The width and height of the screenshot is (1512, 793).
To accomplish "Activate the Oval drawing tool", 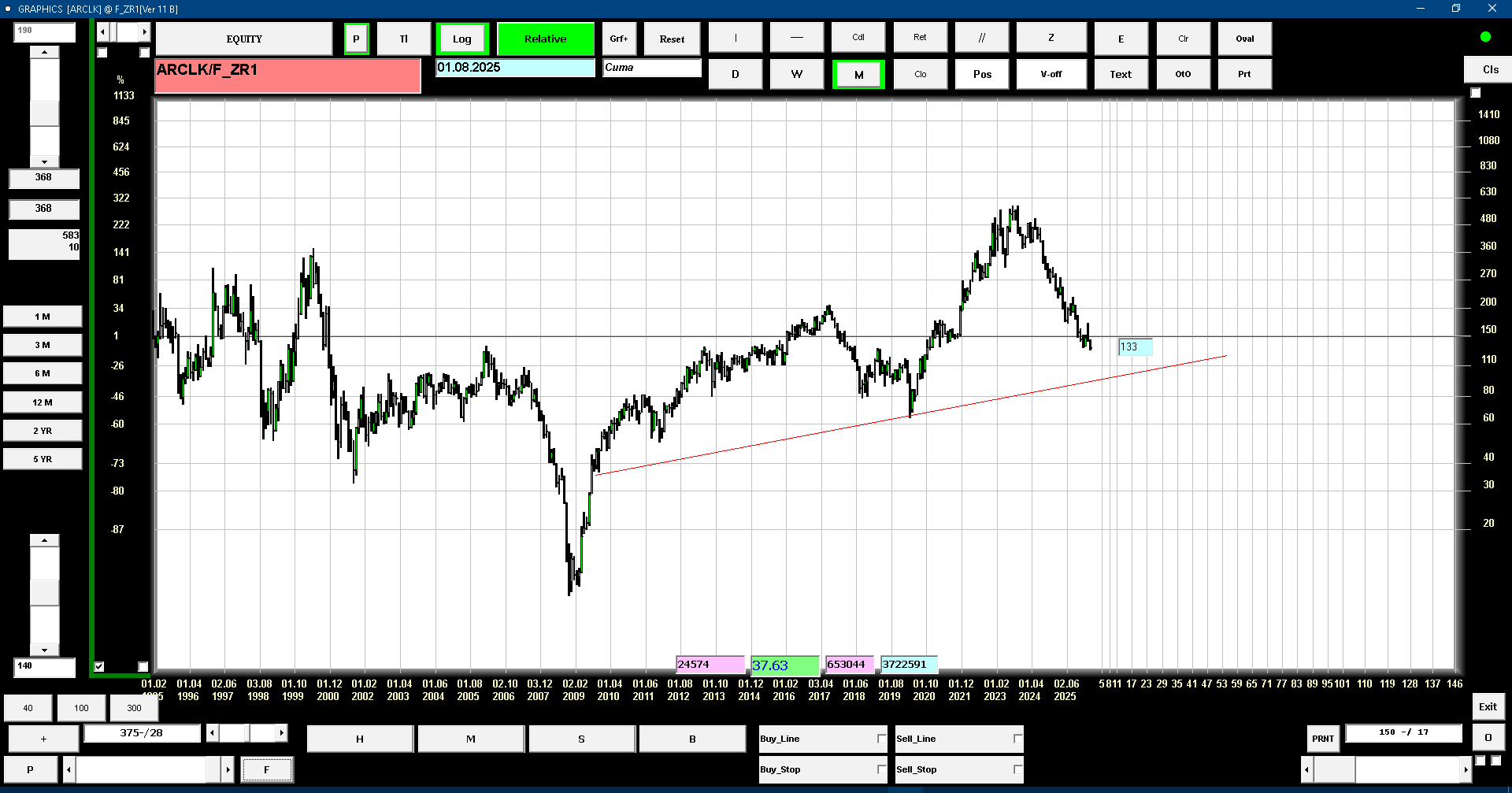I will (x=1244, y=39).
